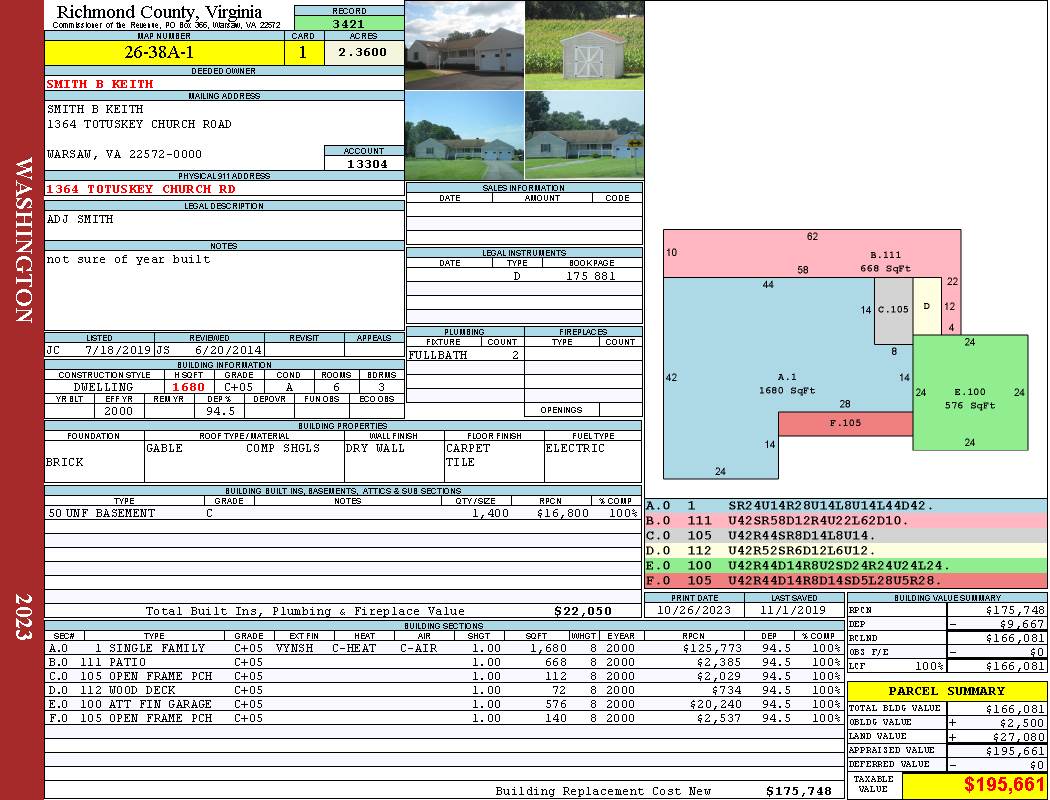Click grade value C+05 in building information
This screenshot has height=800, width=1050.
pyautogui.click(x=238, y=387)
